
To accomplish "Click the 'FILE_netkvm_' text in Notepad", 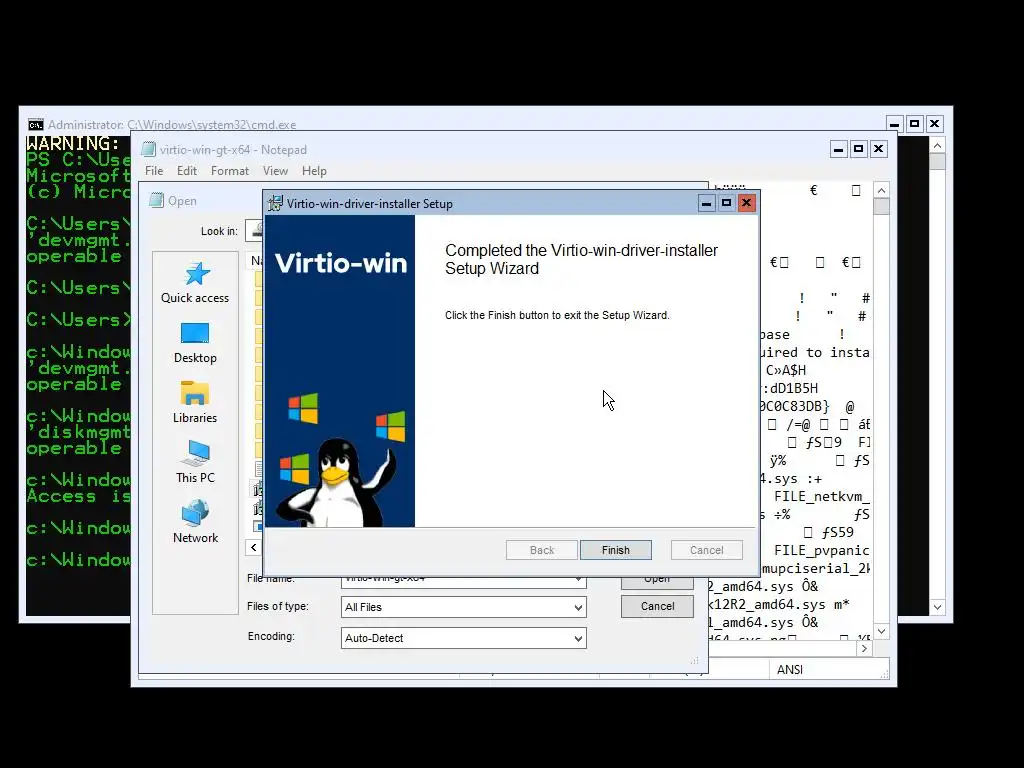I will 822,496.
